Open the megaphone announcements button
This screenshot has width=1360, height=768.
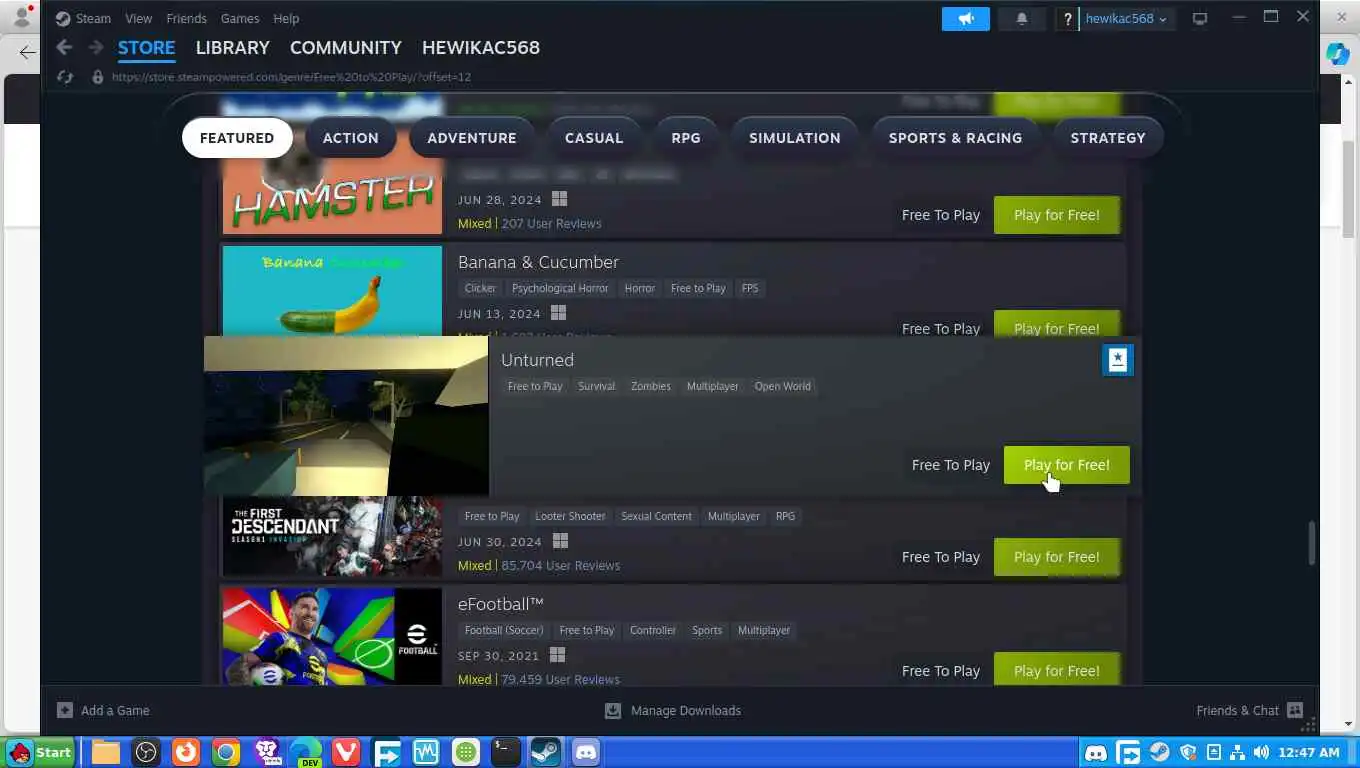965,18
